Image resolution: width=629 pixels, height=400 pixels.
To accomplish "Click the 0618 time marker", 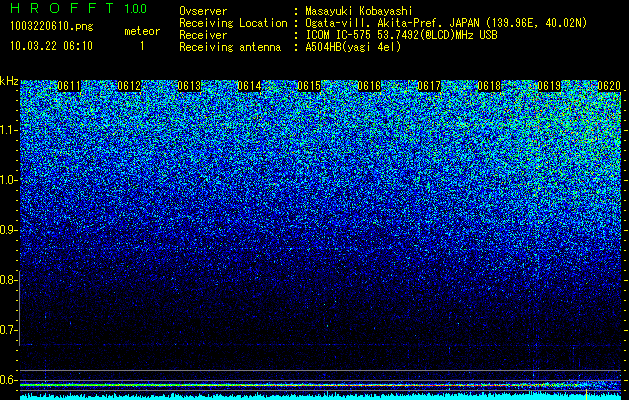I will point(489,86).
